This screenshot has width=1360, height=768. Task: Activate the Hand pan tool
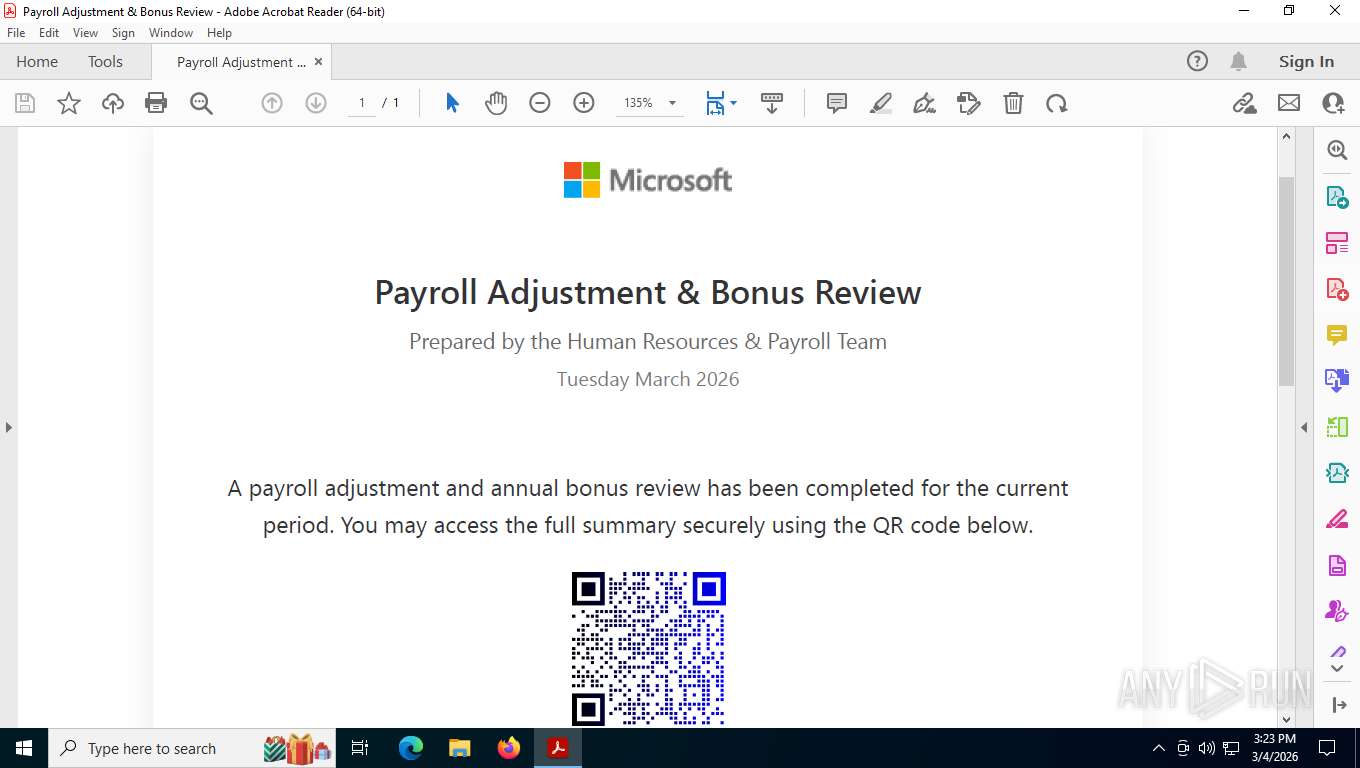[x=496, y=103]
